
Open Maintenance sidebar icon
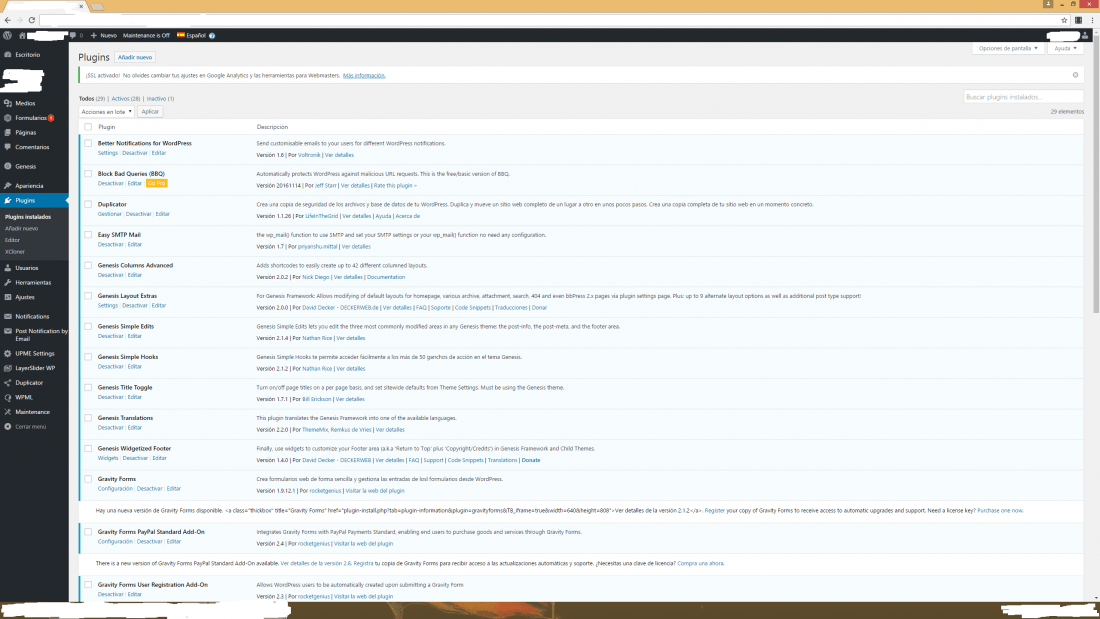[8, 412]
